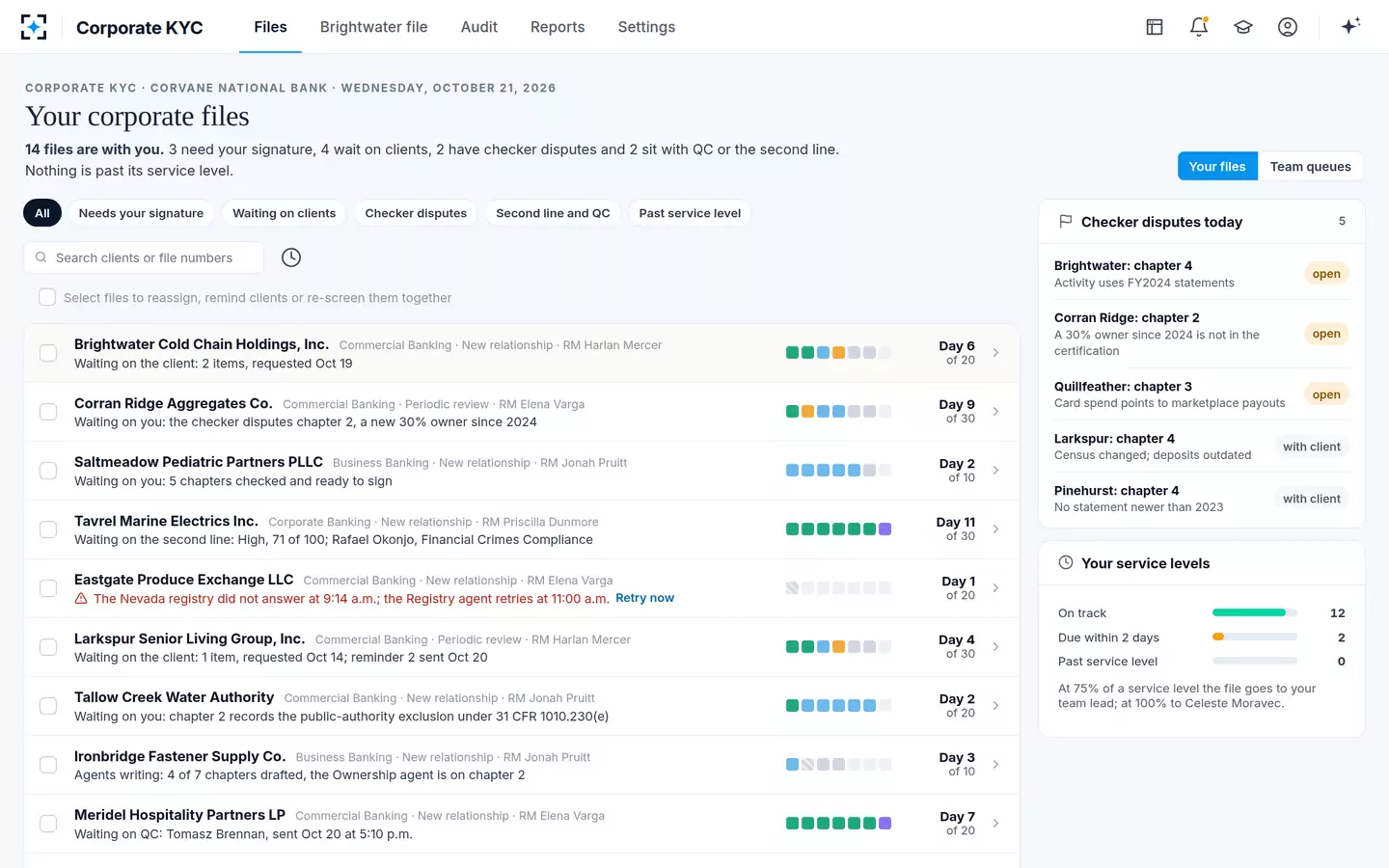The image size is (1389, 868).
Task: Click the clock icon by Your service levels
Action: [1066, 562]
